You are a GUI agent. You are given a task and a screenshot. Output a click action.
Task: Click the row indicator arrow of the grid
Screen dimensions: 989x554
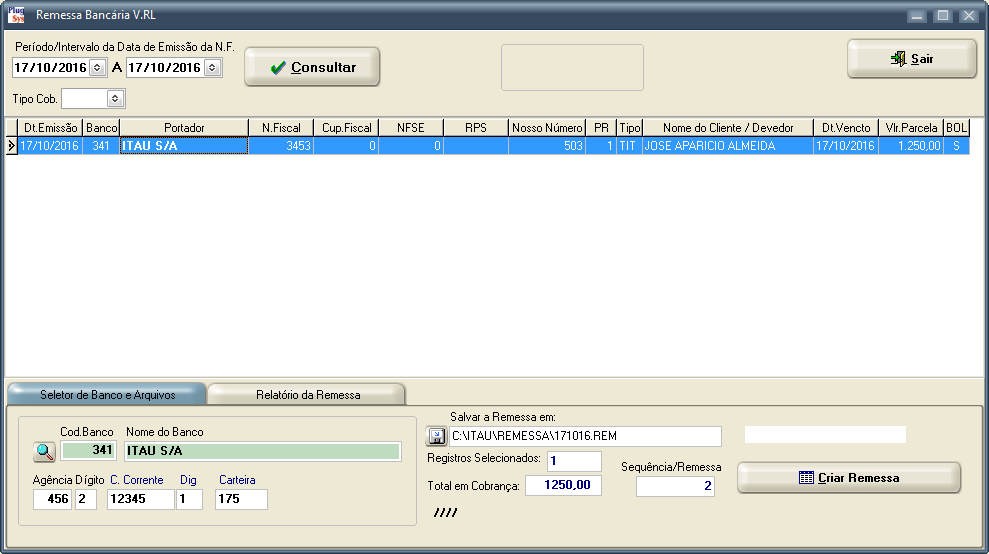pyautogui.click(x=11, y=146)
